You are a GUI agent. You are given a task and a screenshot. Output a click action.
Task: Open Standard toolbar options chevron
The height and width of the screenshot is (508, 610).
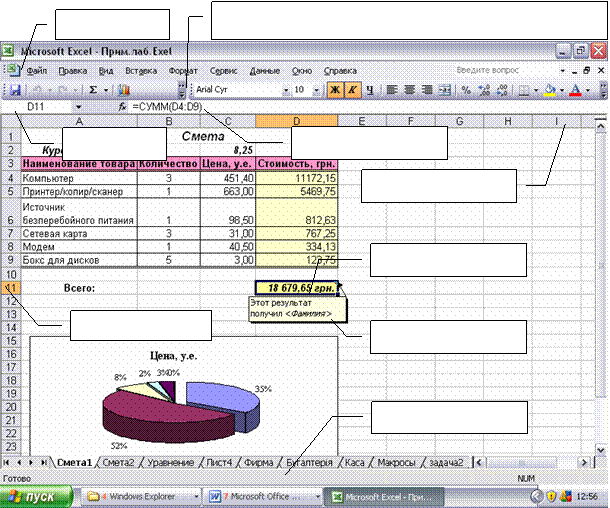tap(182, 90)
